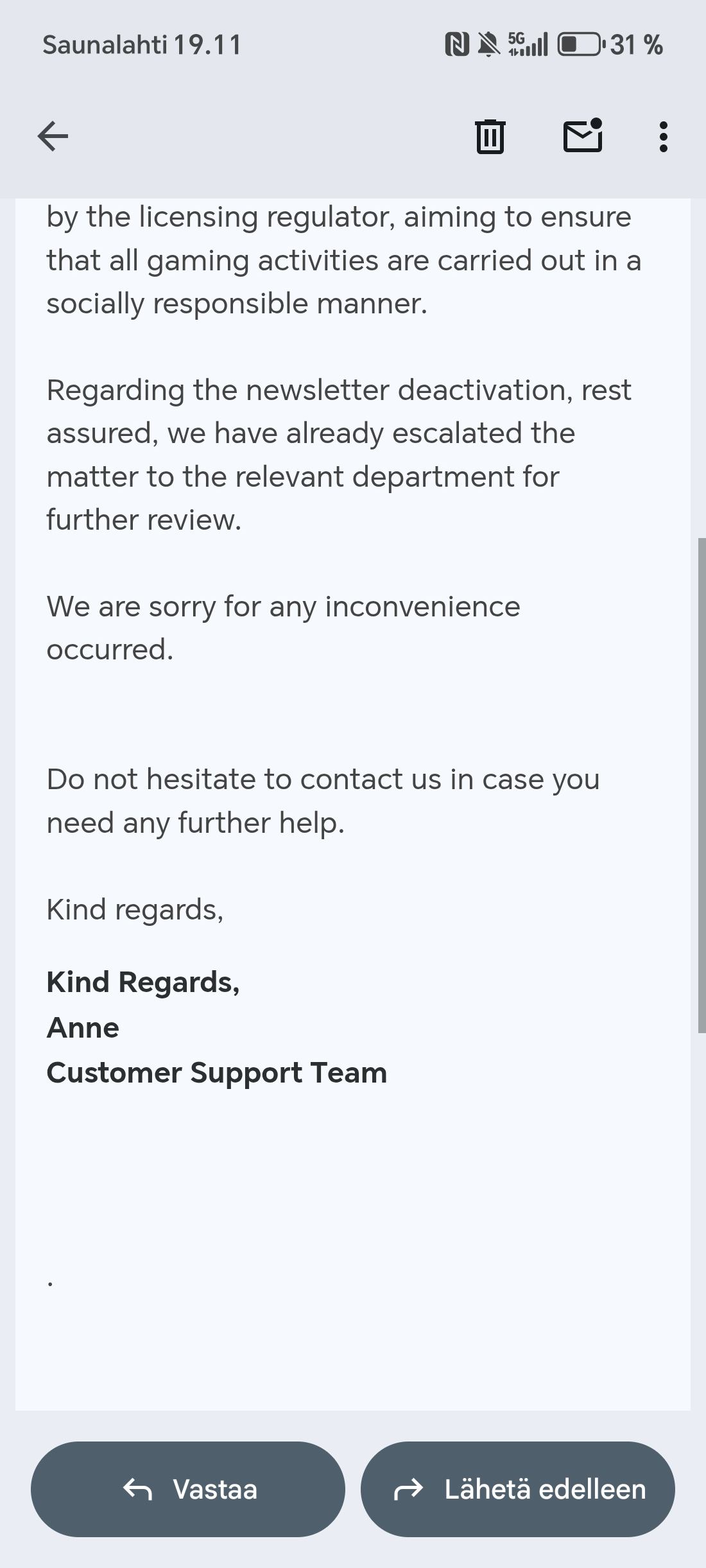Tap the newsletter deactivation paragraph

[x=339, y=455]
